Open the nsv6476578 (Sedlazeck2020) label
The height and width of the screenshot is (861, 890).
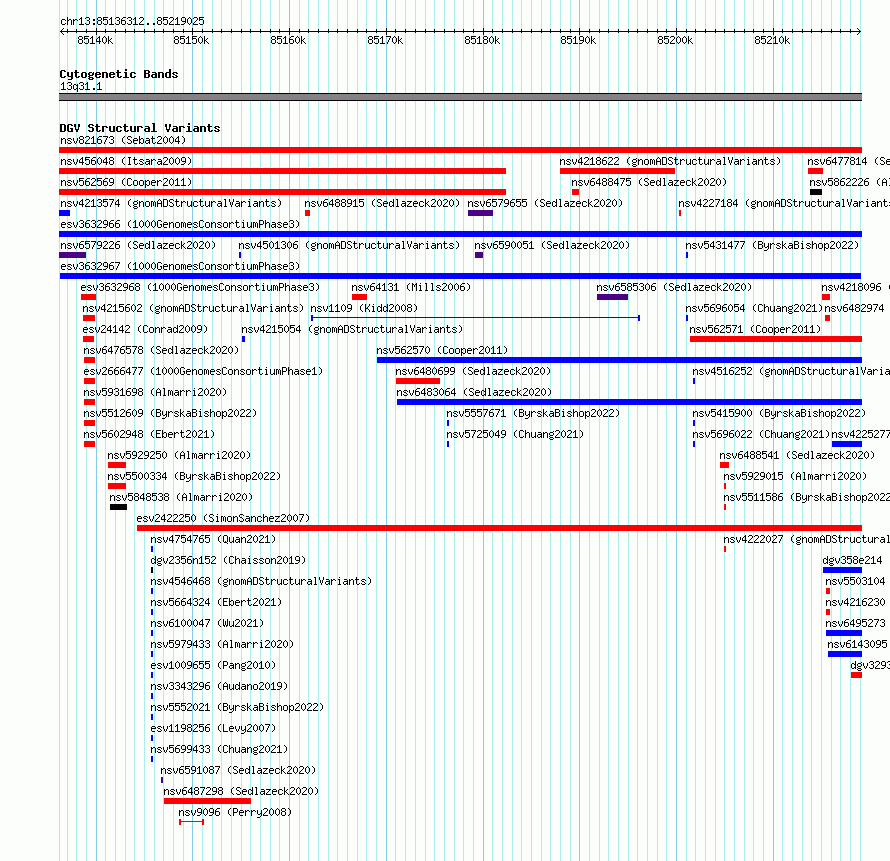tap(161, 350)
